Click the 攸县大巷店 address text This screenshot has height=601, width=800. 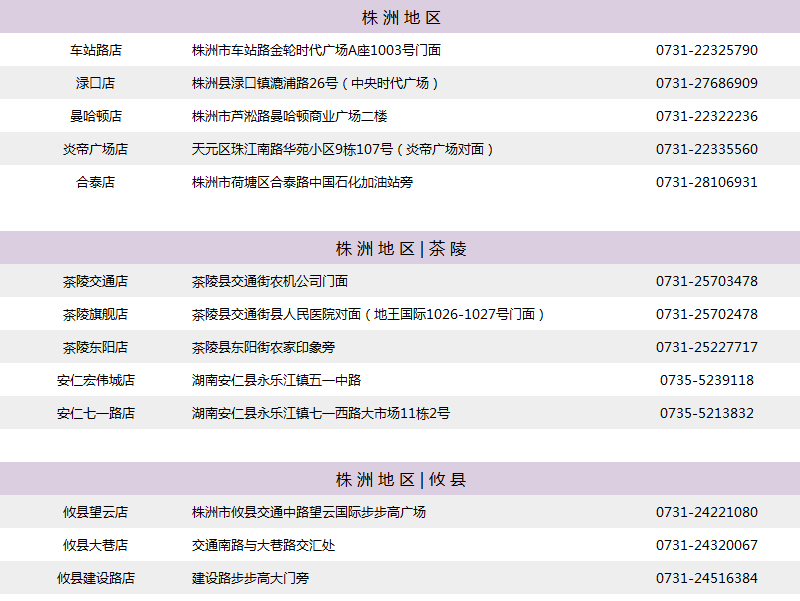[263, 545]
